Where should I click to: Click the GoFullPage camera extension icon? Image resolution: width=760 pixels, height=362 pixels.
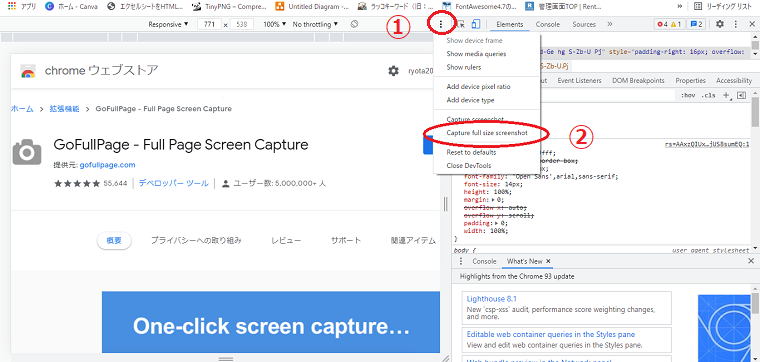click(27, 152)
